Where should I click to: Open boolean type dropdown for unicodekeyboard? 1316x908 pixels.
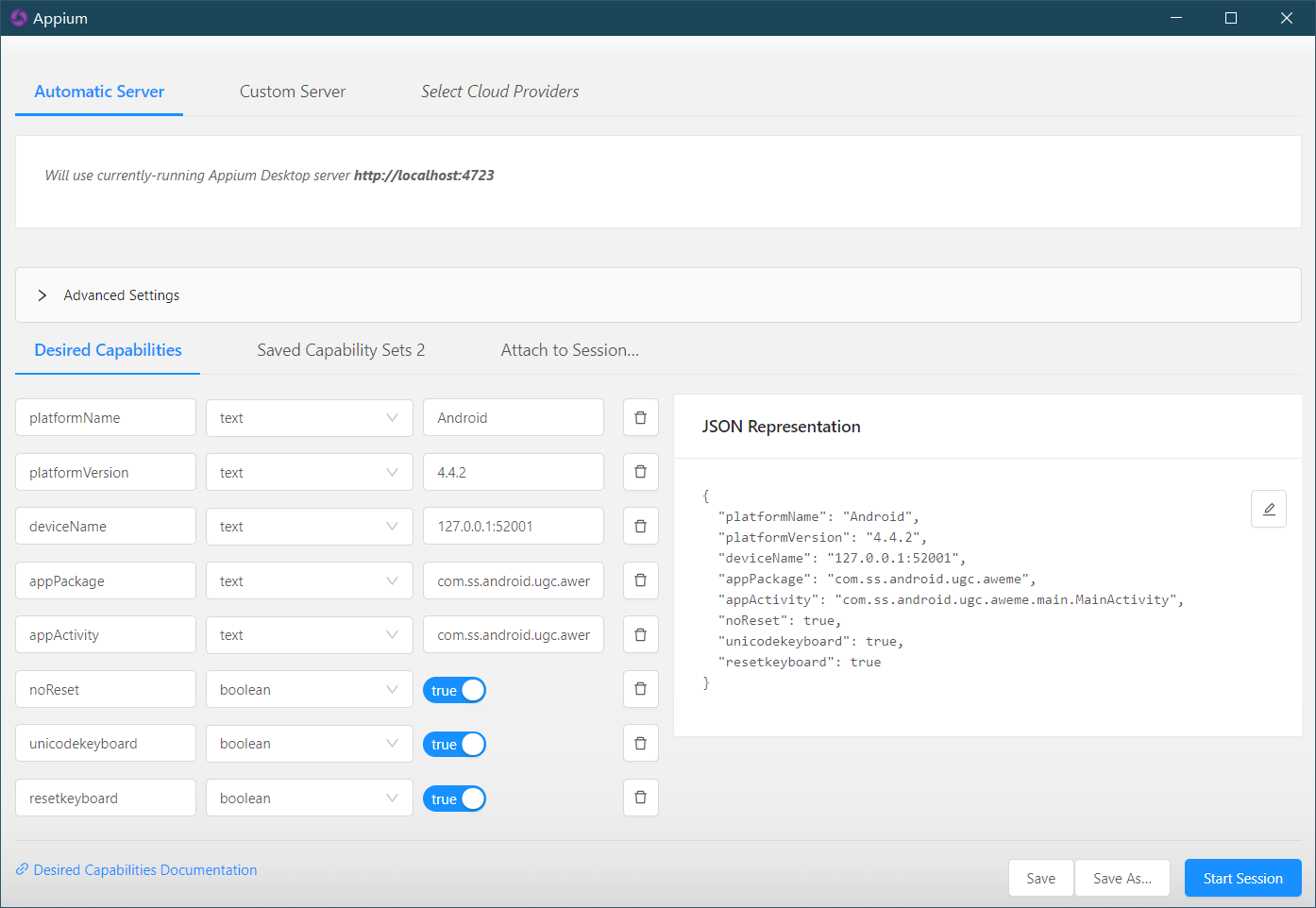[310, 744]
